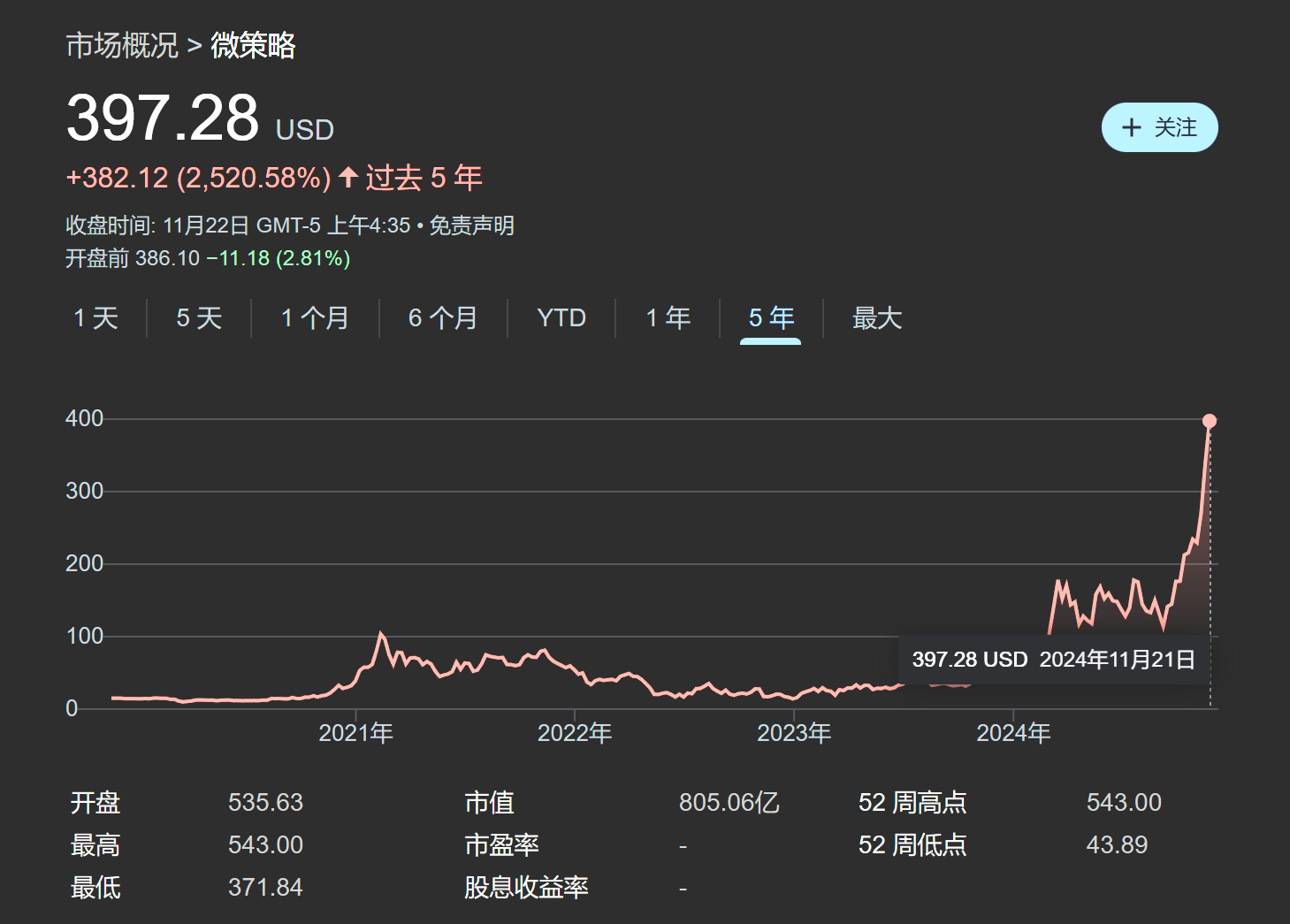
Task: Click the 最低 value 371.84
Action: pos(265,887)
